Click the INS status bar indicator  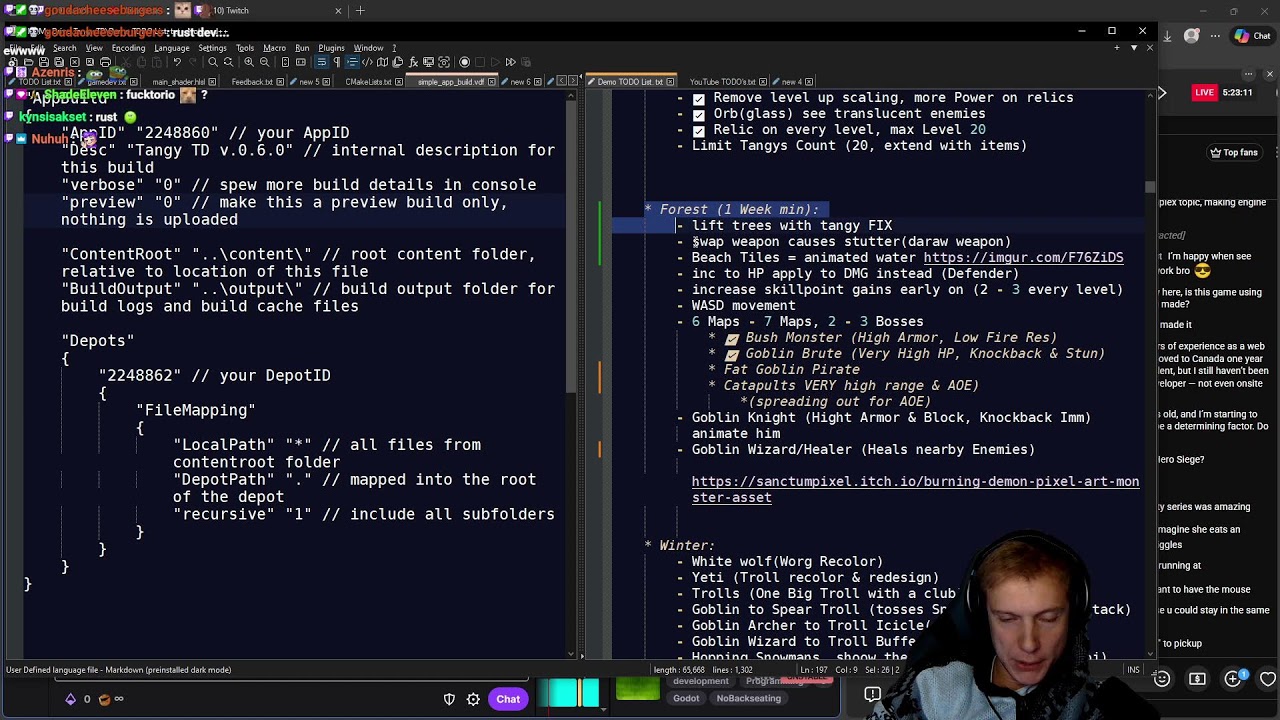(x=1133, y=670)
